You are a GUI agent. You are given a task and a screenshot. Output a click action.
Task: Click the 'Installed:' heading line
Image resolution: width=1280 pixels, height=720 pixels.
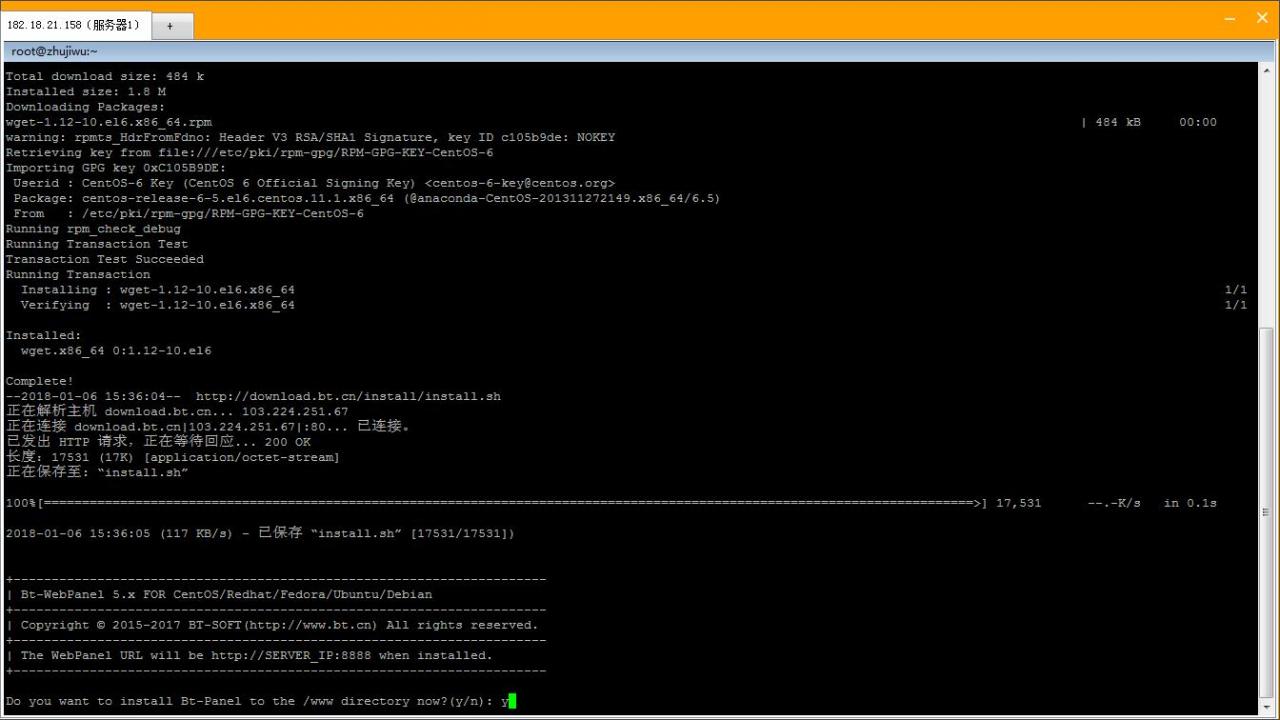click(x=44, y=336)
